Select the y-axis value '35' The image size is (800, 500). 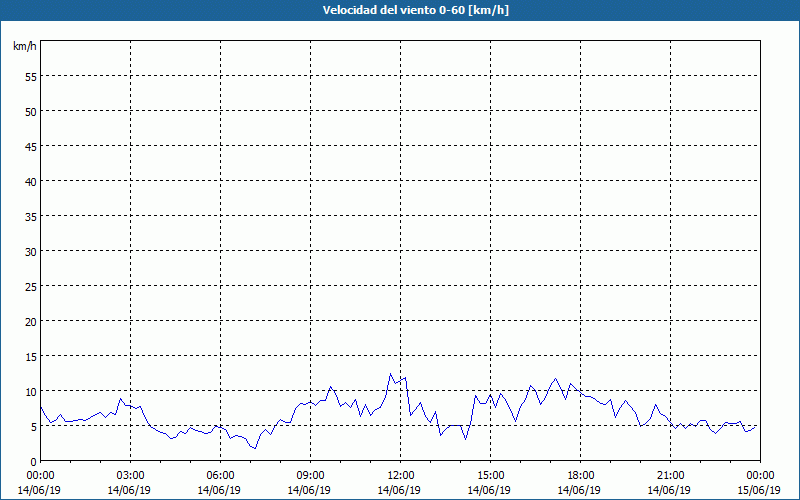click(x=31, y=216)
